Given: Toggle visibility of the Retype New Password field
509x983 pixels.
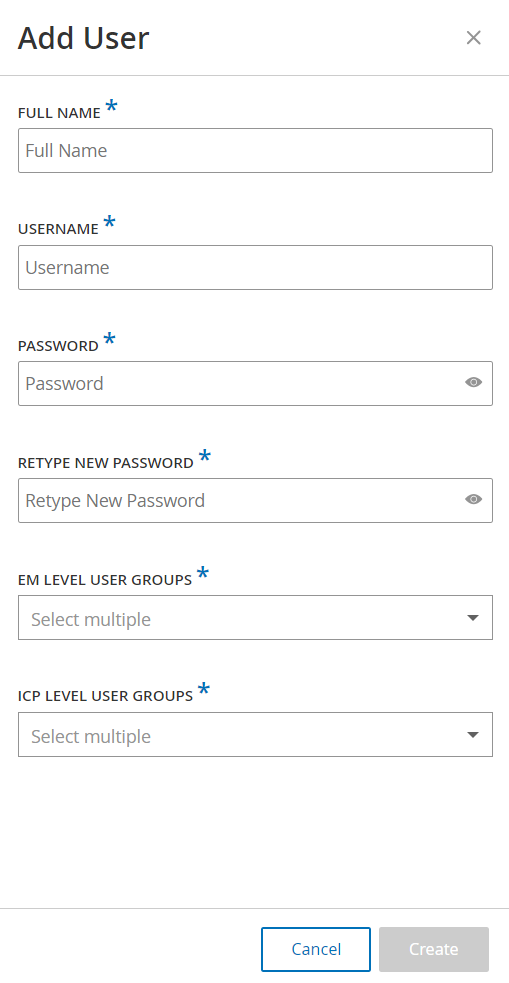Looking at the screenshot, I should [x=473, y=499].
